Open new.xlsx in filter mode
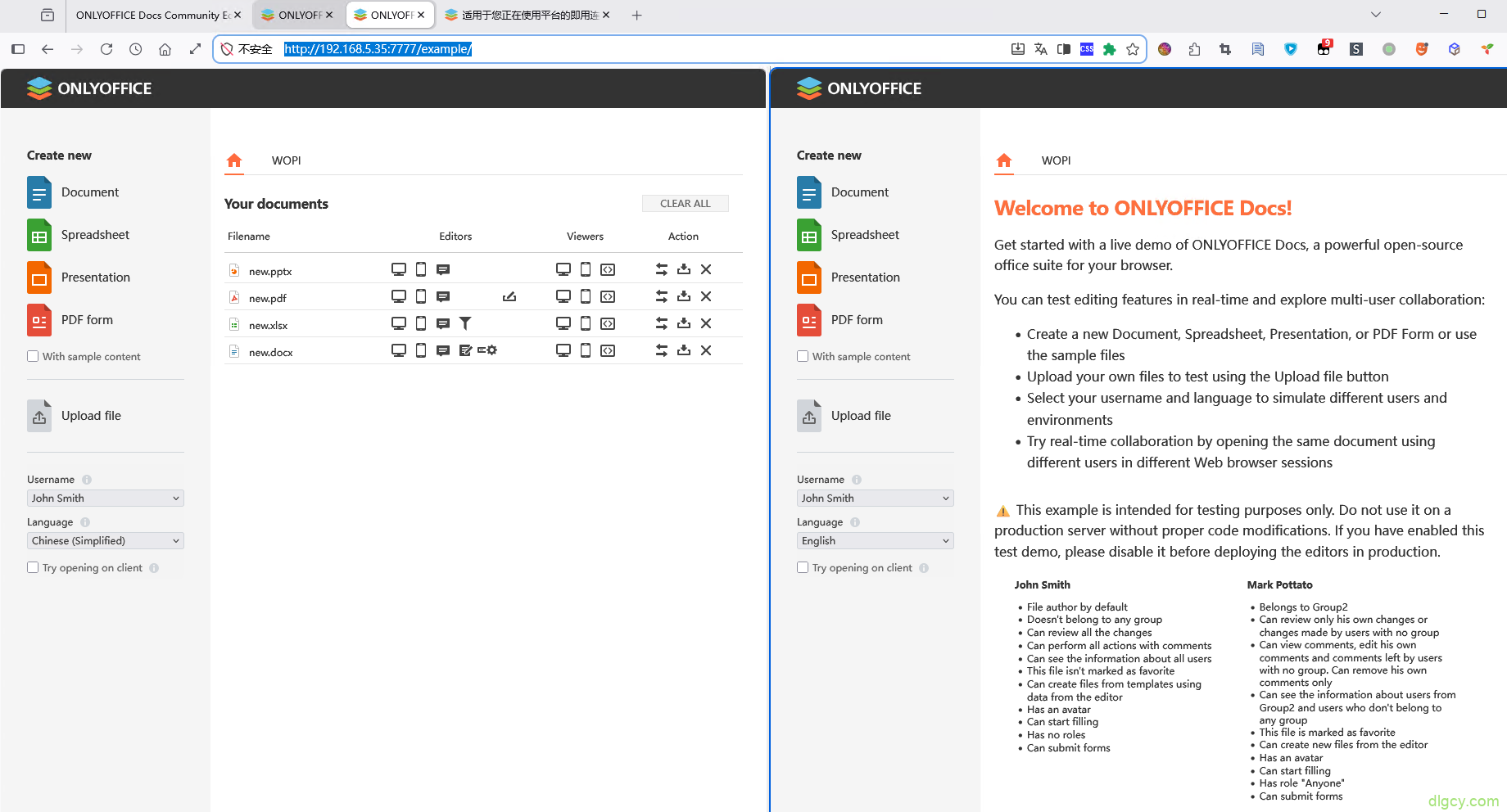The width and height of the screenshot is (1507, 812). pyautogui.click(x=465, y=323)
